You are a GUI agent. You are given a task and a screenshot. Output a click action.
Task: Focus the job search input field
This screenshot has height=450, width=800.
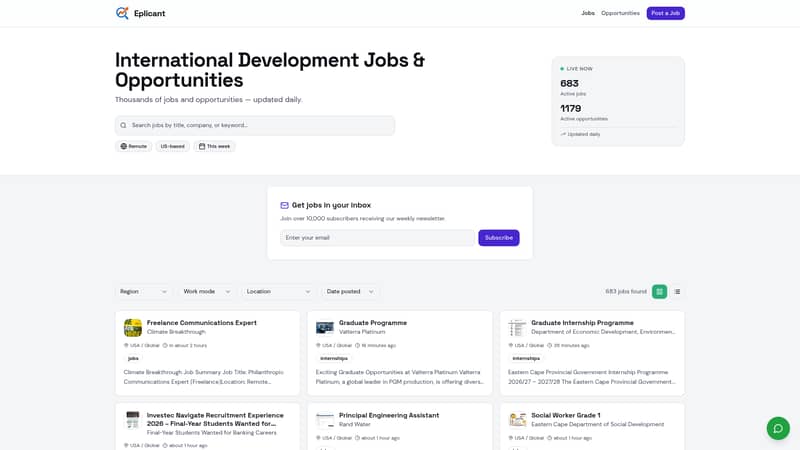point(255,126)
